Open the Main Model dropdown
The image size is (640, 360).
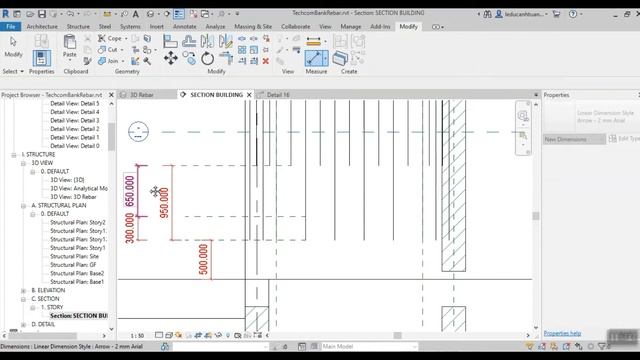[369, 347]
